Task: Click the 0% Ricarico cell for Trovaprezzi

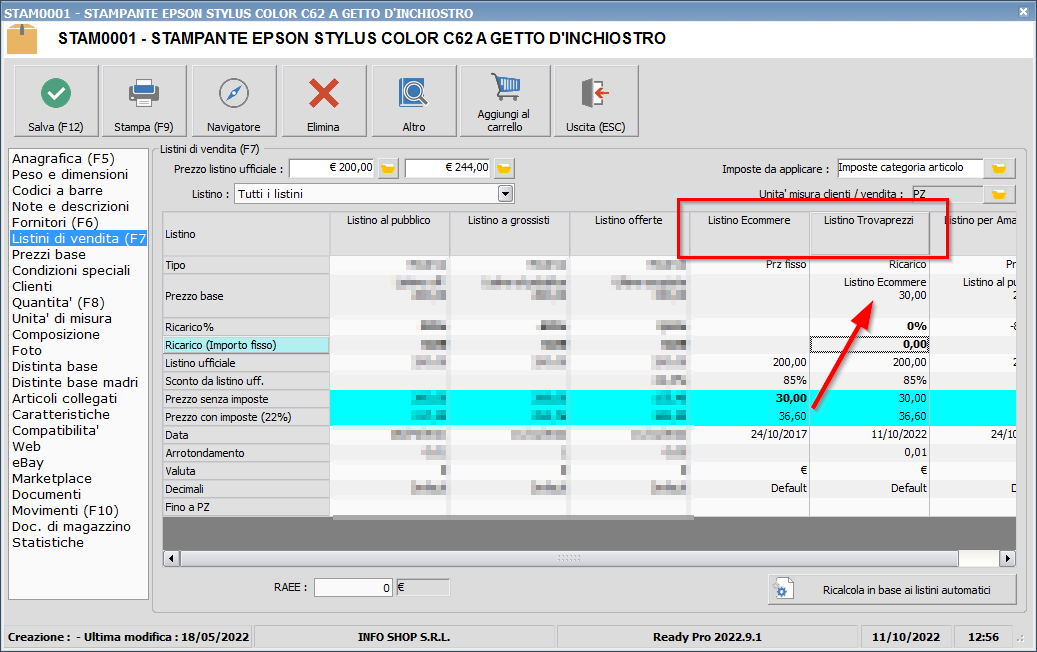Action: (869, 327)
